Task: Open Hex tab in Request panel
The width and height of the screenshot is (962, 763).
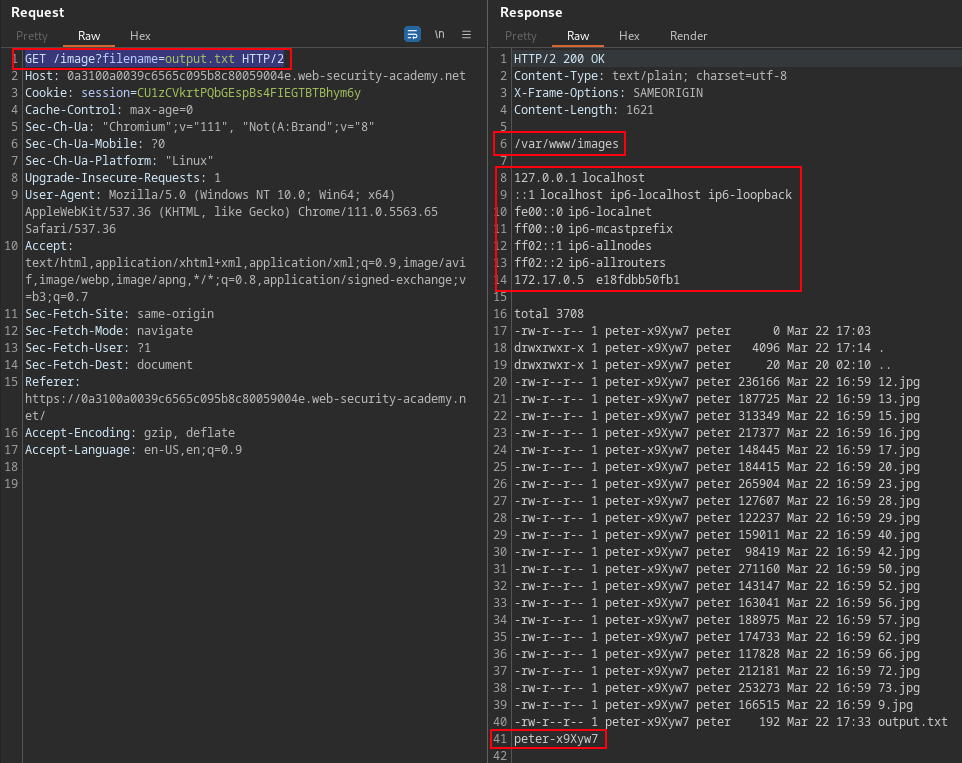Action: pyautogui.click(x=140, y=36)
